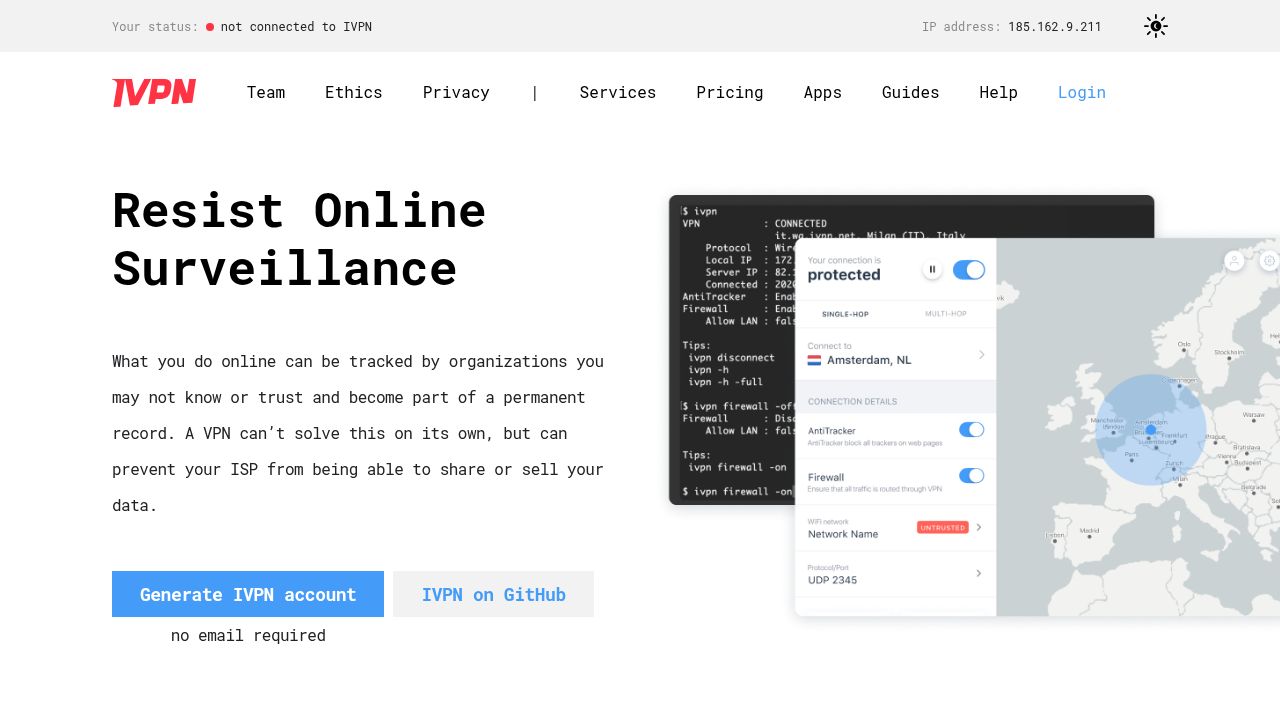The width and height of the screenshot is (1280, 720).
Task: Select the SINGLE-HOP tab
Action: [845, 314]
